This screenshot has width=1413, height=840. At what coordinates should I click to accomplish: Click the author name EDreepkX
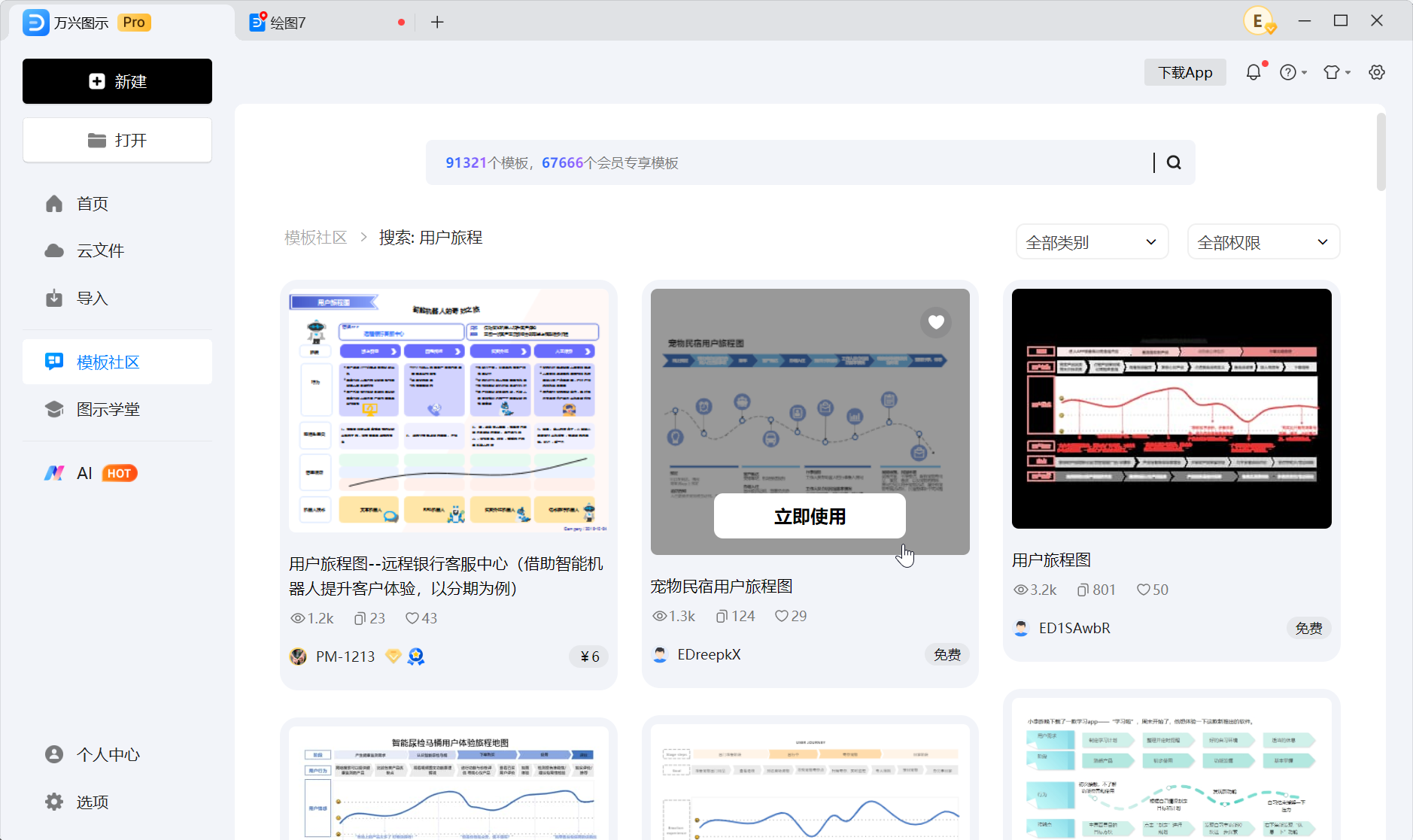(x=709, y=654)
